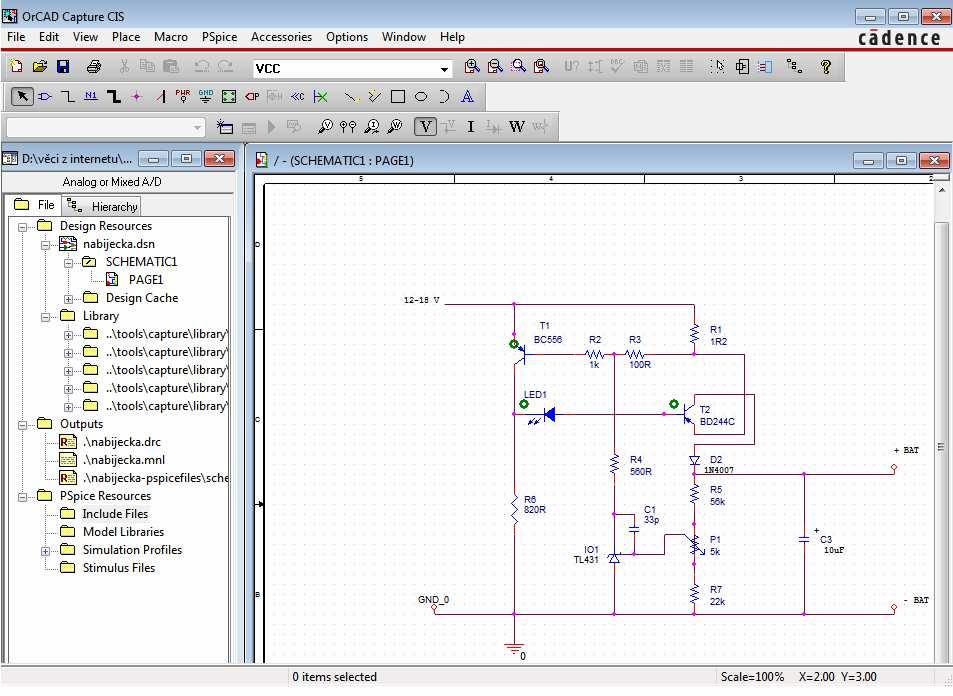Image resolution: width=953 pixels, height=696 pixels.
Task: Place a Voltage differential marker probe
Action: [348, 127]
